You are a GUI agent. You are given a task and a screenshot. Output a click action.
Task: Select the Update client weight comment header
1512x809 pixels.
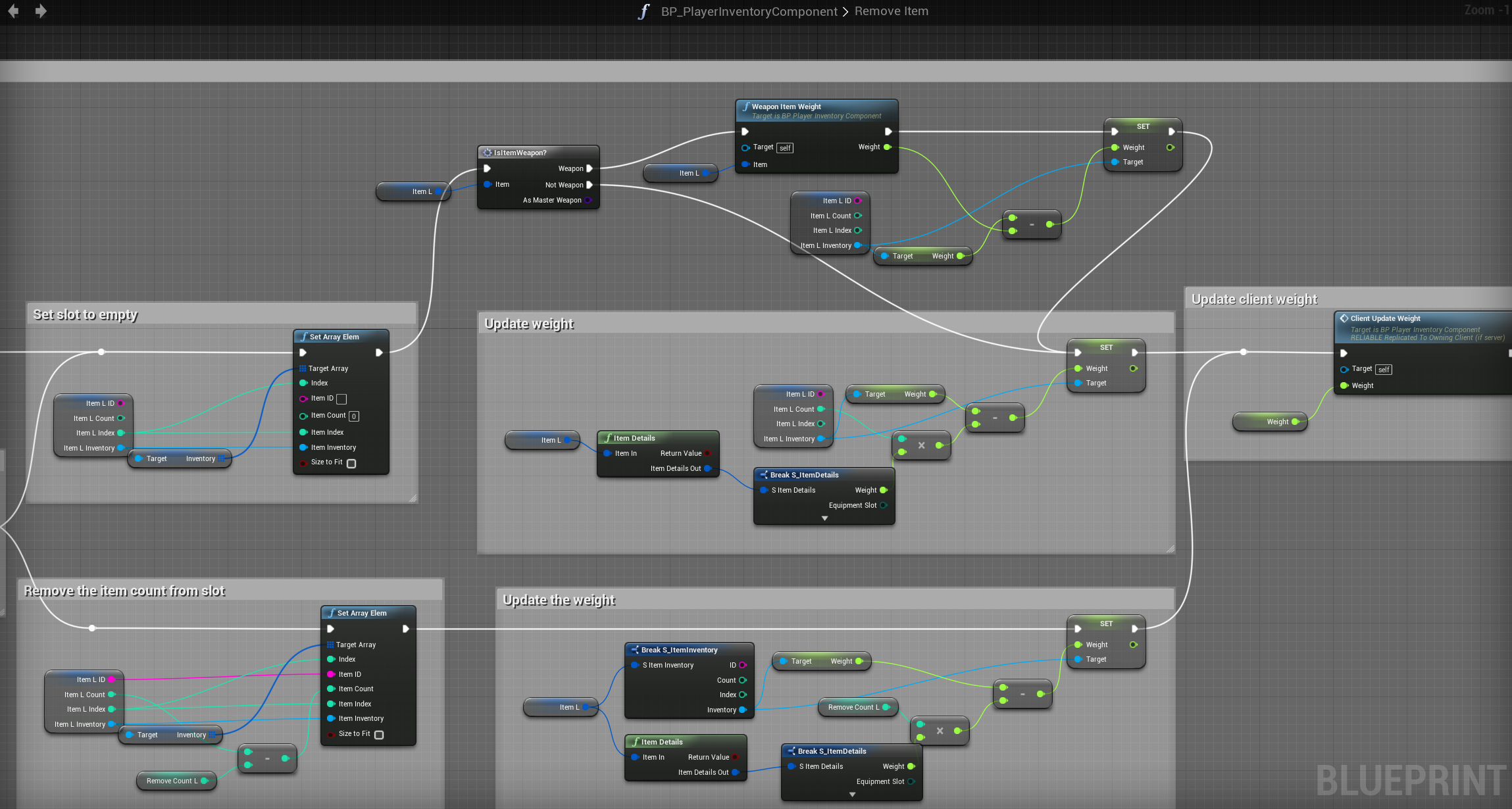1254,299
